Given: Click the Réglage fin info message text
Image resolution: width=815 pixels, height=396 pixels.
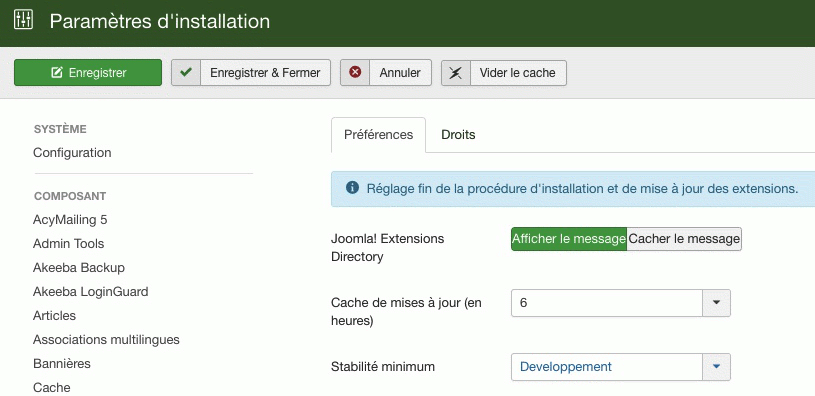Looking at the screenshot, I should coord(582,188).
